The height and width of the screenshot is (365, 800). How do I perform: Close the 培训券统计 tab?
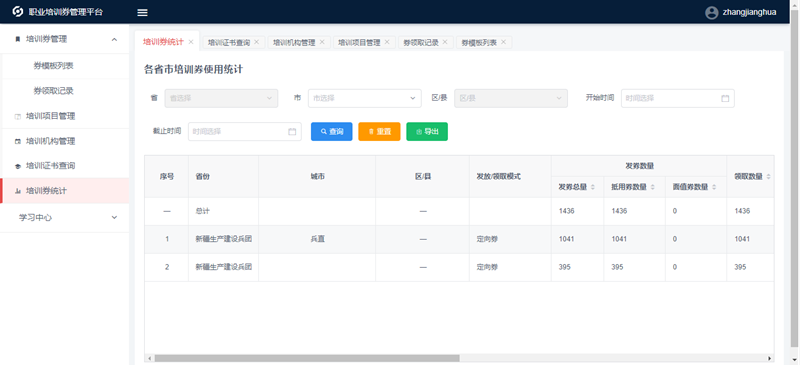(191, 42)
